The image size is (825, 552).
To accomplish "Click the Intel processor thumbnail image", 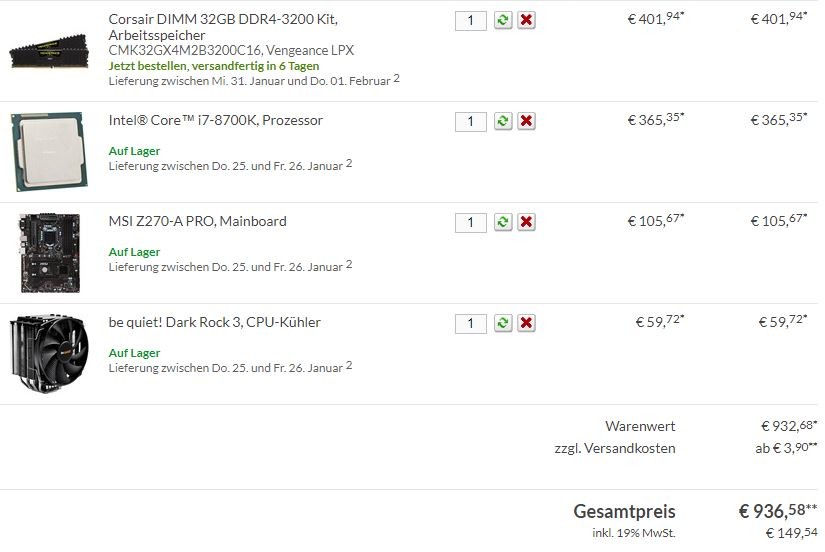I will click(x=47, y=152).
